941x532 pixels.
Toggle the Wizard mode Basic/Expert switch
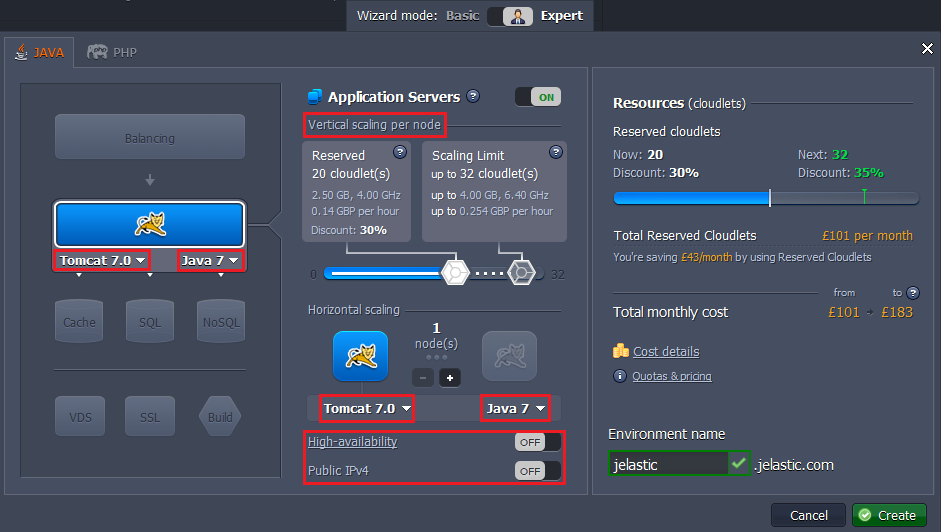510,16
